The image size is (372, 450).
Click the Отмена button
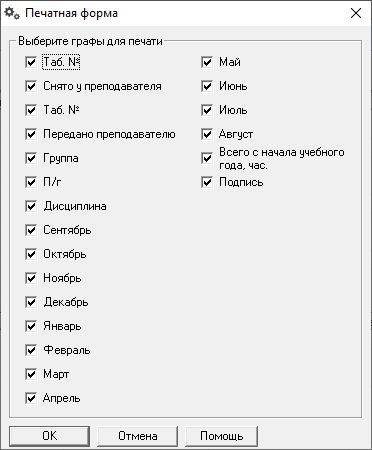[x=137, y=436]
